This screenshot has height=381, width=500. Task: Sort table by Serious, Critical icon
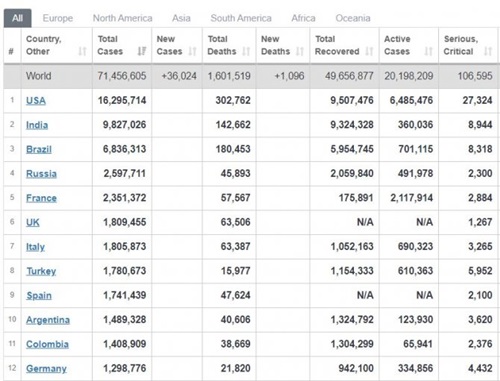(x=488, y=51)
